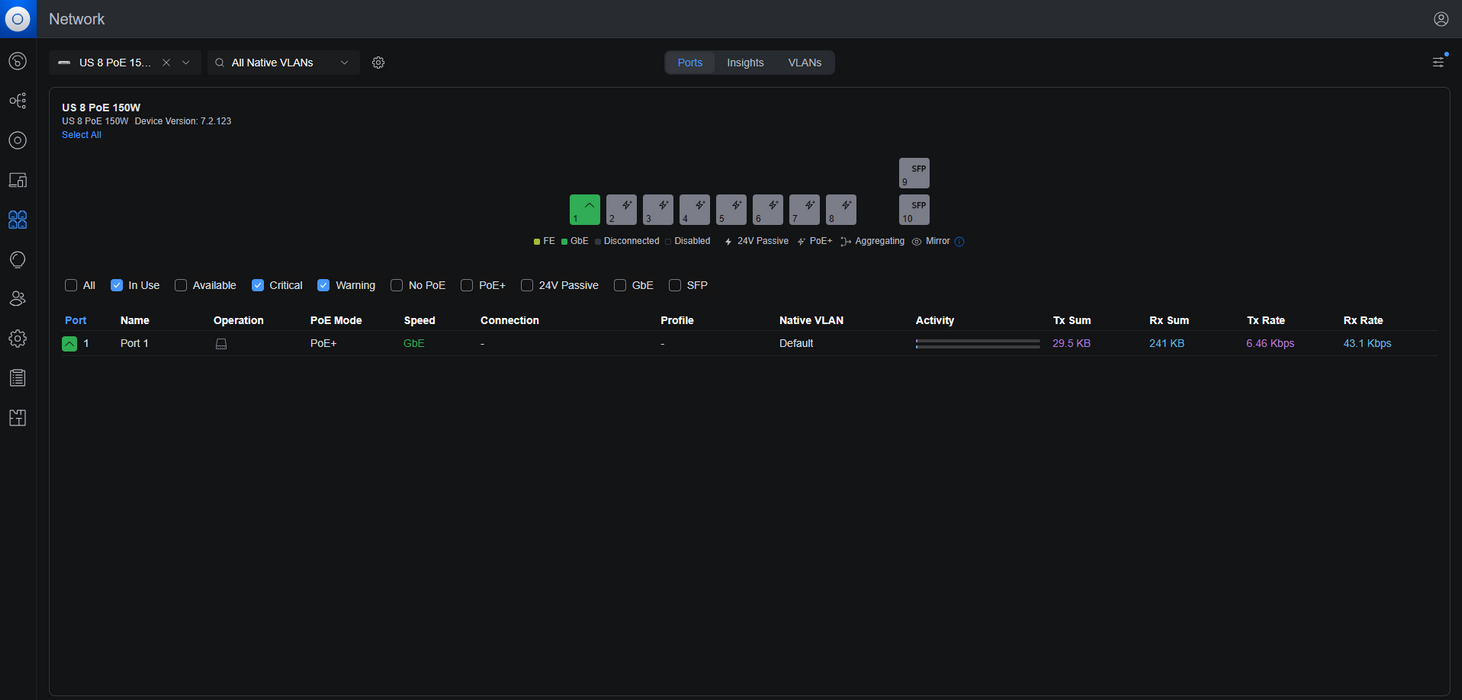This screenshot has width=1462, height=700.
Task: Check the Available filter
Action: point(181,285)
